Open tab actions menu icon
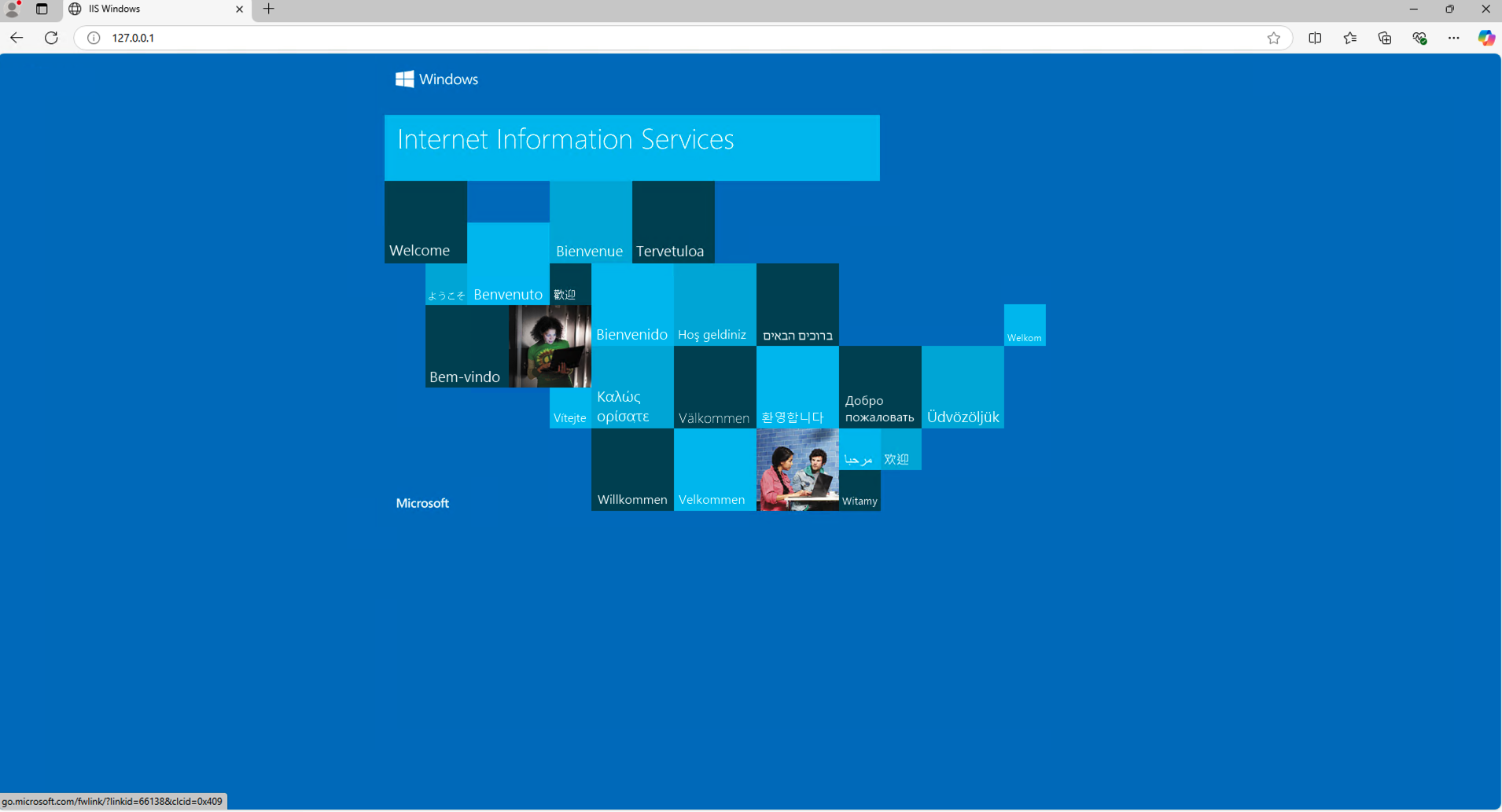1502x812 pixels. pos(42,9)
